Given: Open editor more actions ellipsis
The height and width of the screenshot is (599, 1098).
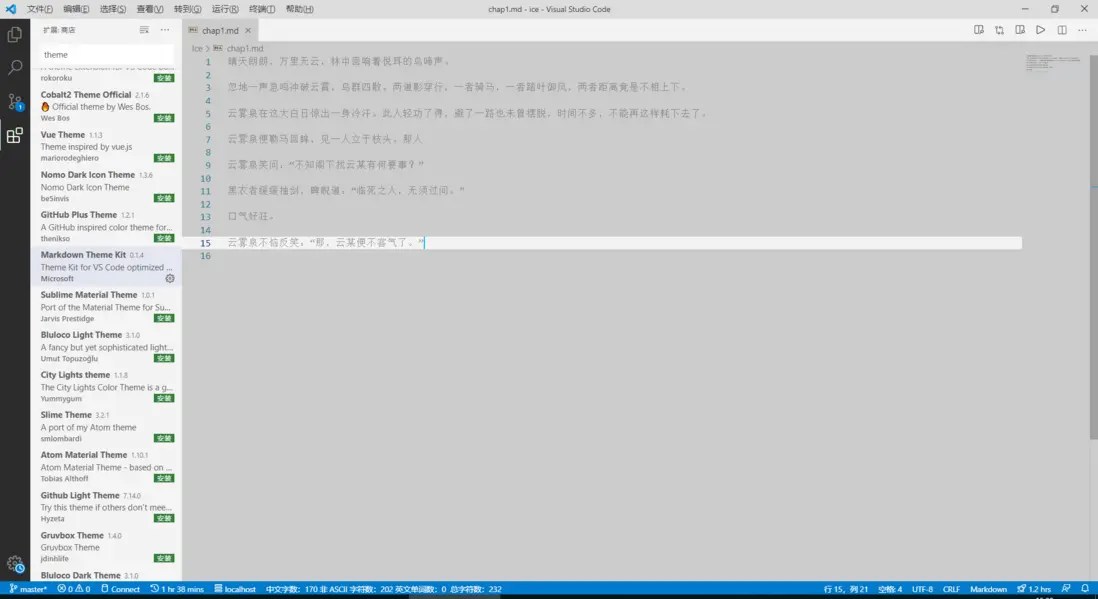Looking at the screenshot, I should [x=1082, y=30].
